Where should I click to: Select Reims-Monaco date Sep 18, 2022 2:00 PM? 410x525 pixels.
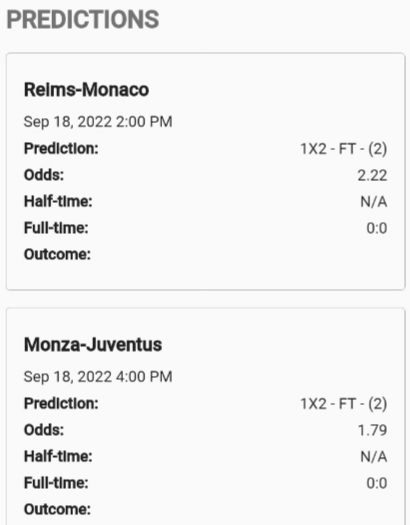pos(98,122)
